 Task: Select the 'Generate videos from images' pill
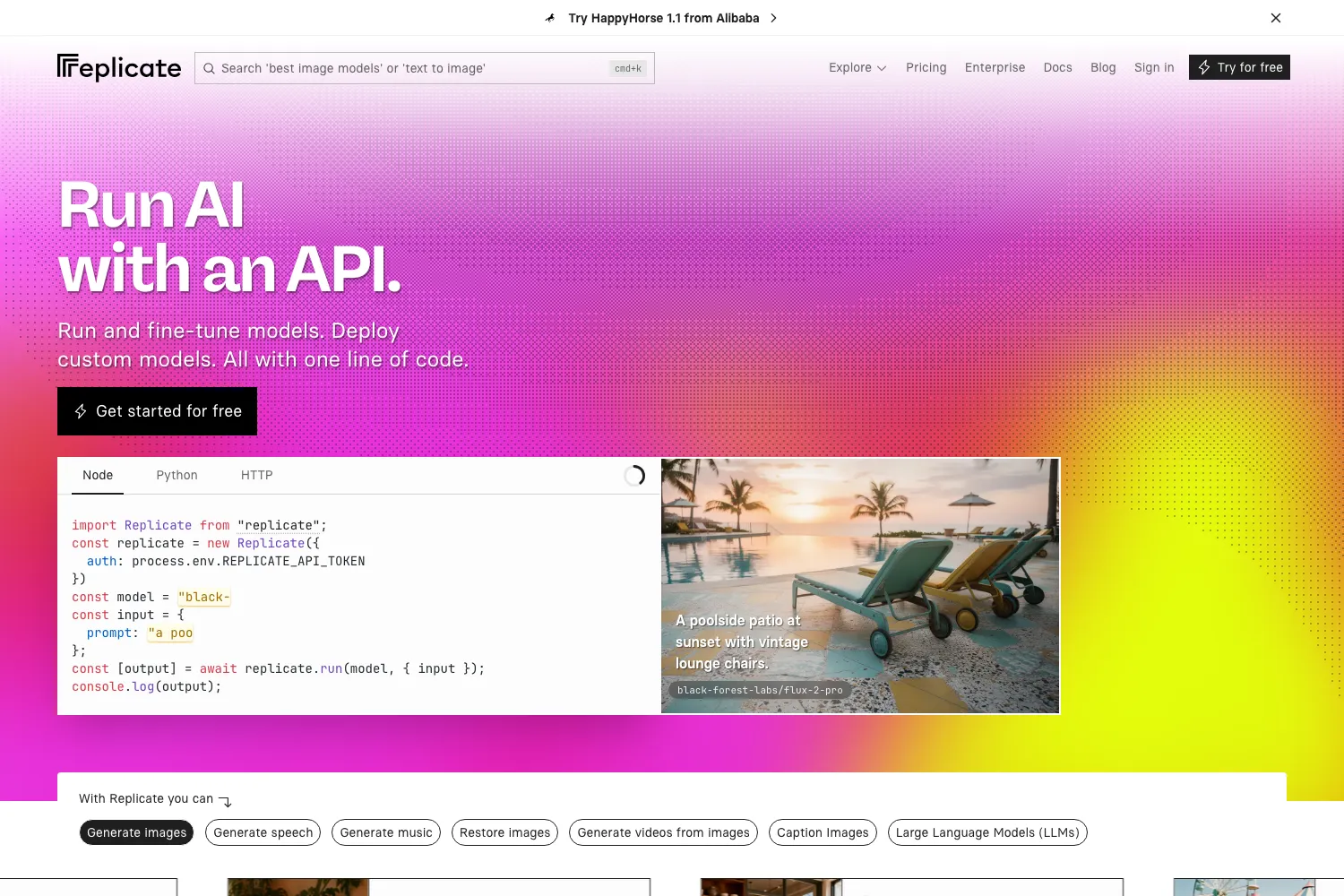(664, 832)
